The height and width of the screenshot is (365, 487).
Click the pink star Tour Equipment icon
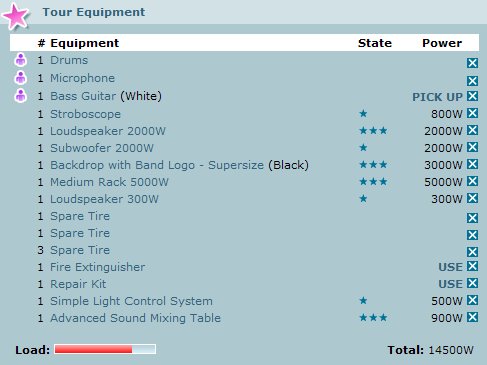click(x=16, y=16)
